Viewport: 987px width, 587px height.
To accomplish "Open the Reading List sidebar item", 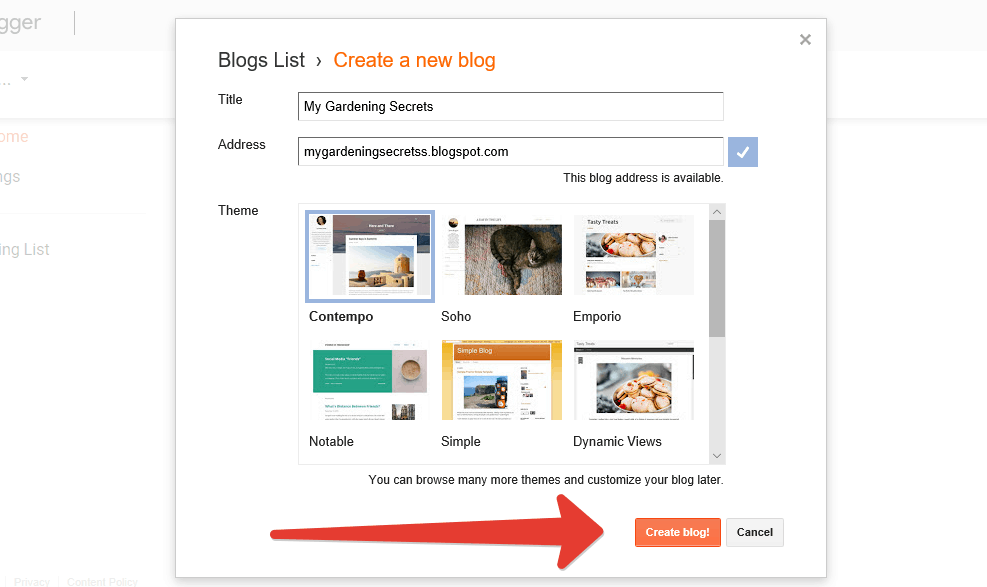I will [x=25, y=250].
